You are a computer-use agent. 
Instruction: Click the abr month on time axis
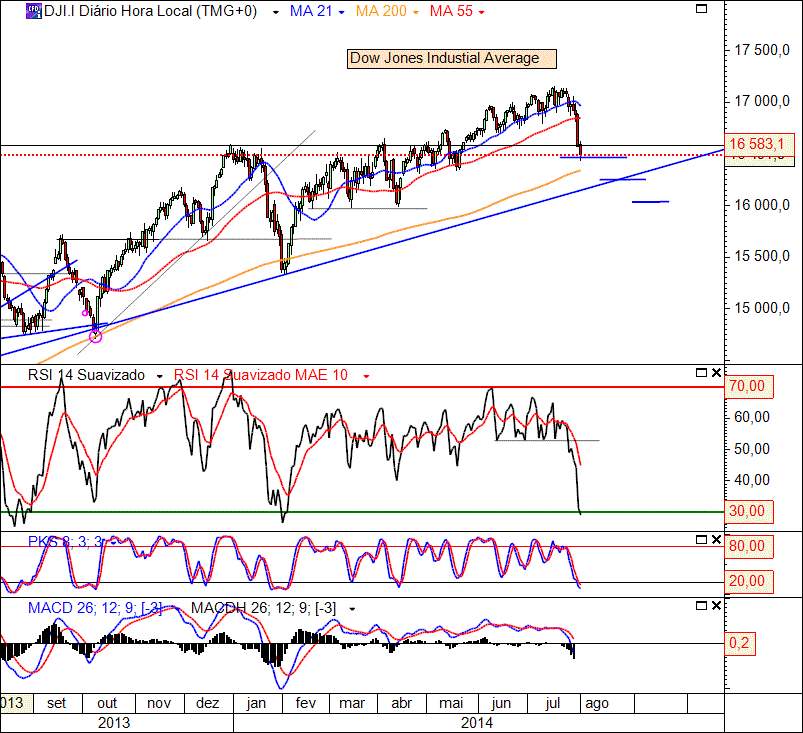[402, 703]
